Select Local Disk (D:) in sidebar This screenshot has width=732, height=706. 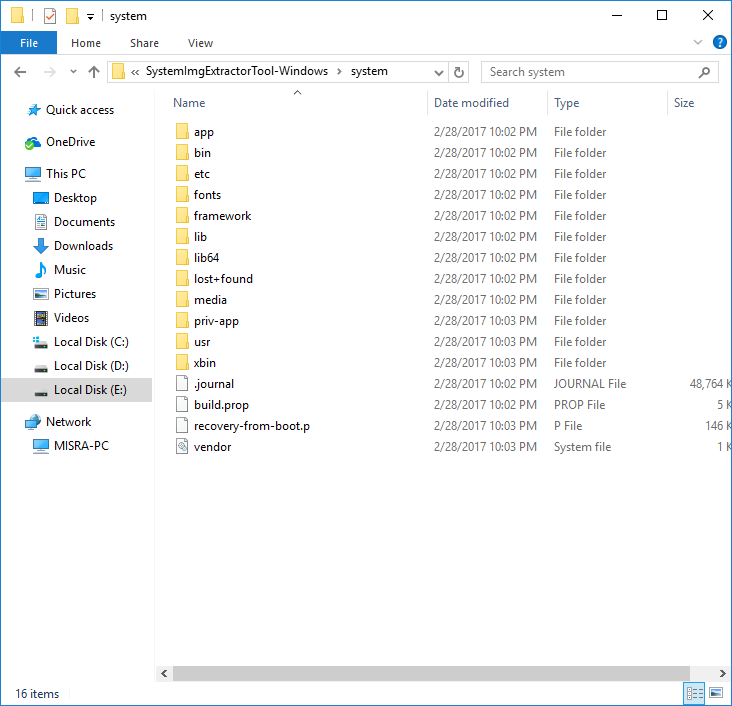click(x=91, y=366)
